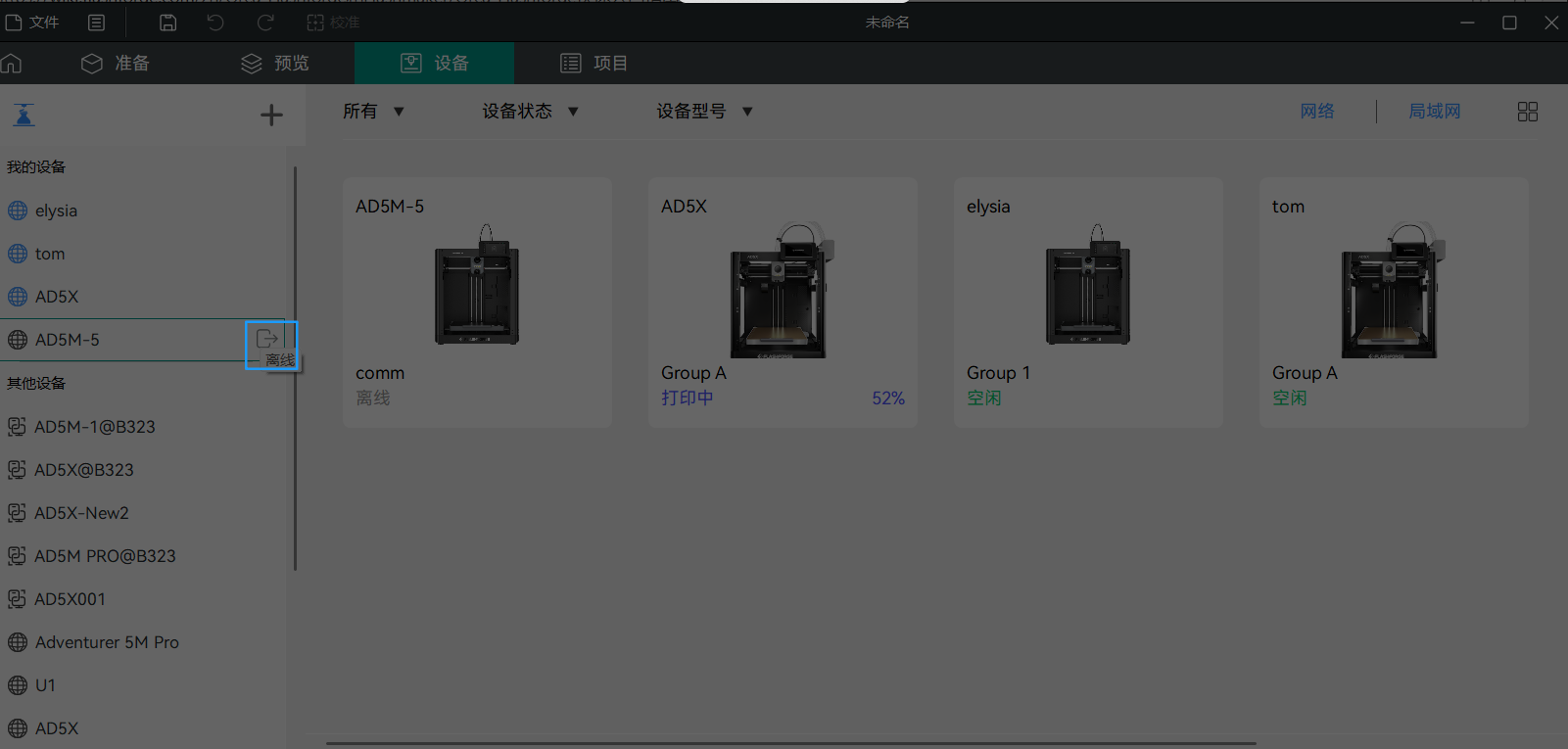Click the save disk icon
Screen dimensions: 1568x749
tap(168, 22)
